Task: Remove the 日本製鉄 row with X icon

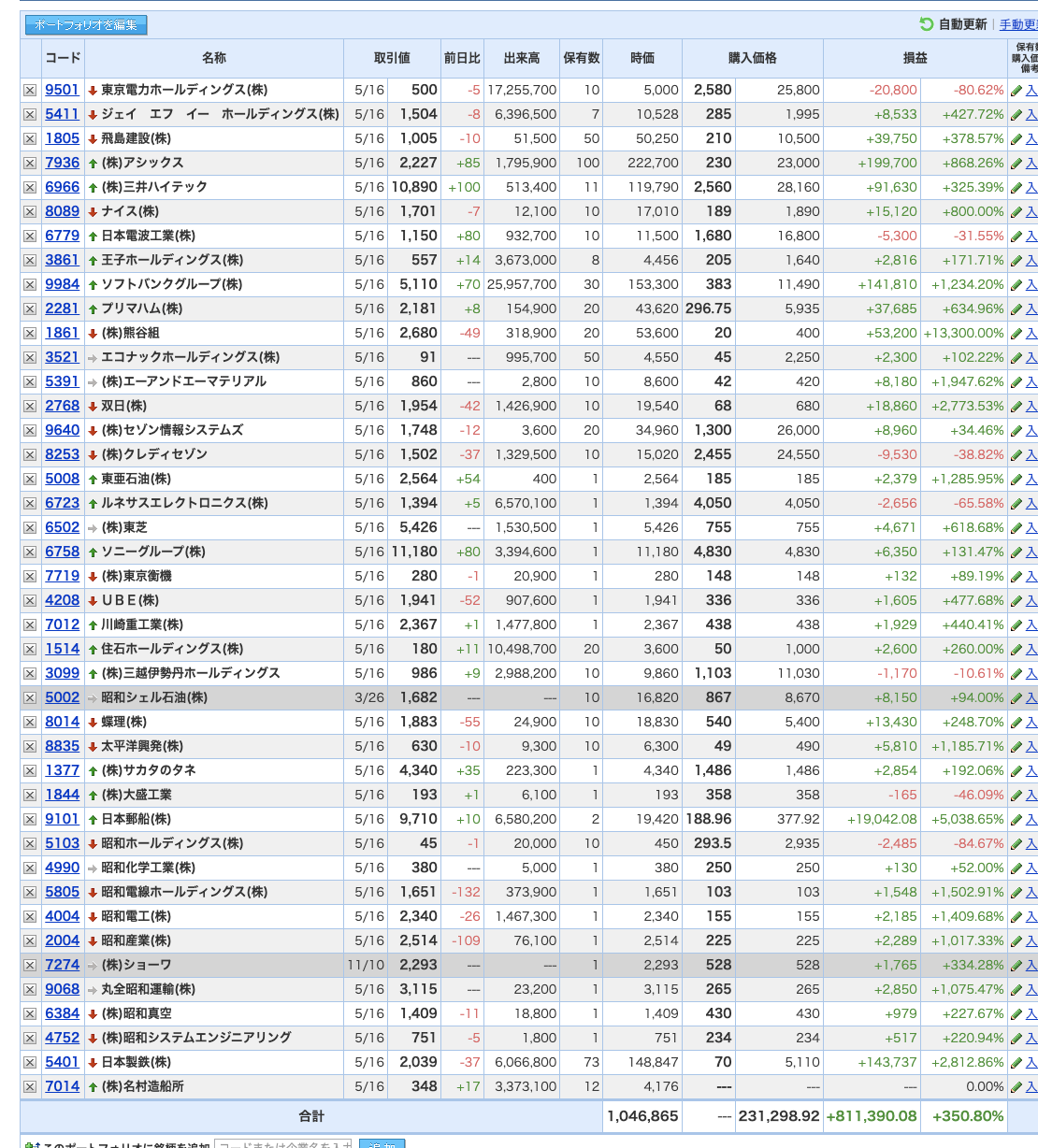Action: tap(30, 1062)
